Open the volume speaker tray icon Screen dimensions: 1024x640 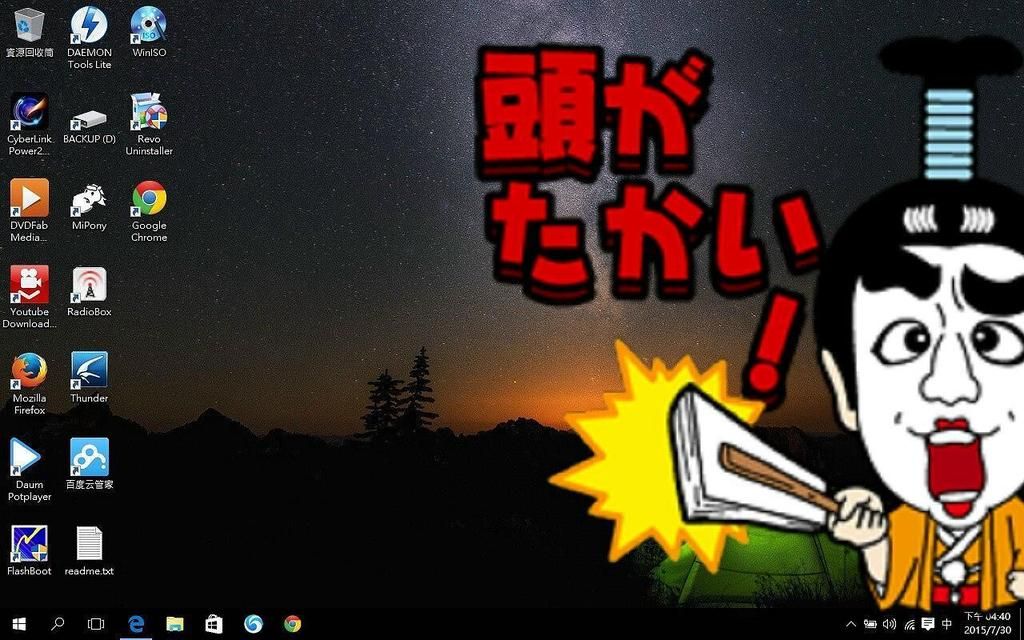889,624
